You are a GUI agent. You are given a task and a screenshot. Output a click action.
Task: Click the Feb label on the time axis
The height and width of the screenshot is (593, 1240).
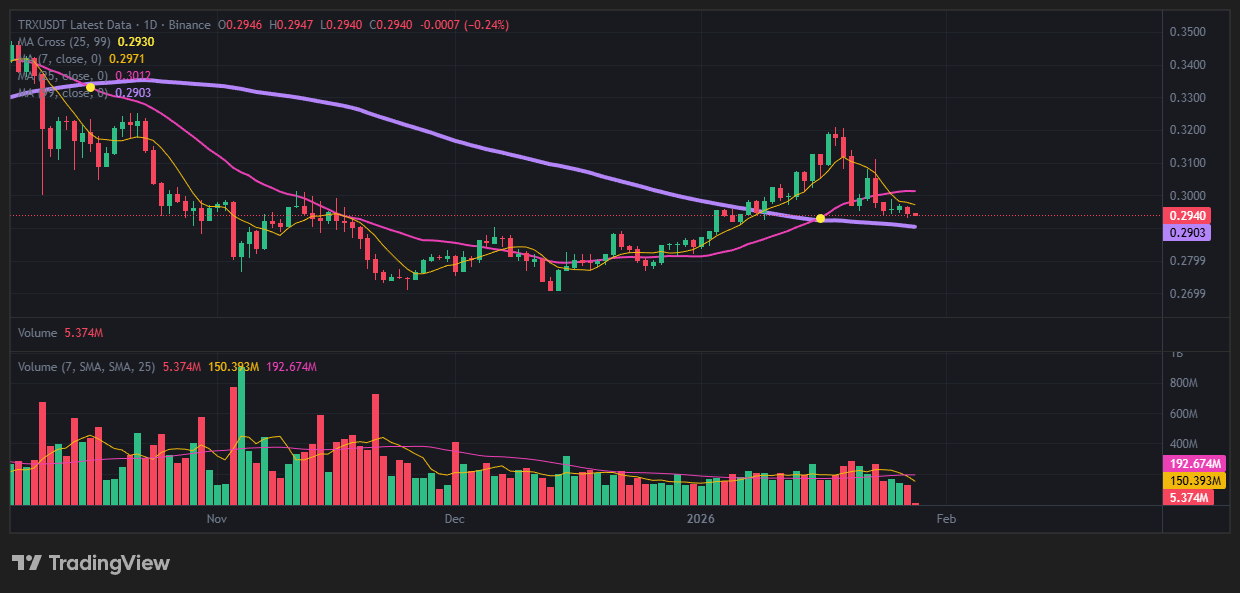[946, 519]
